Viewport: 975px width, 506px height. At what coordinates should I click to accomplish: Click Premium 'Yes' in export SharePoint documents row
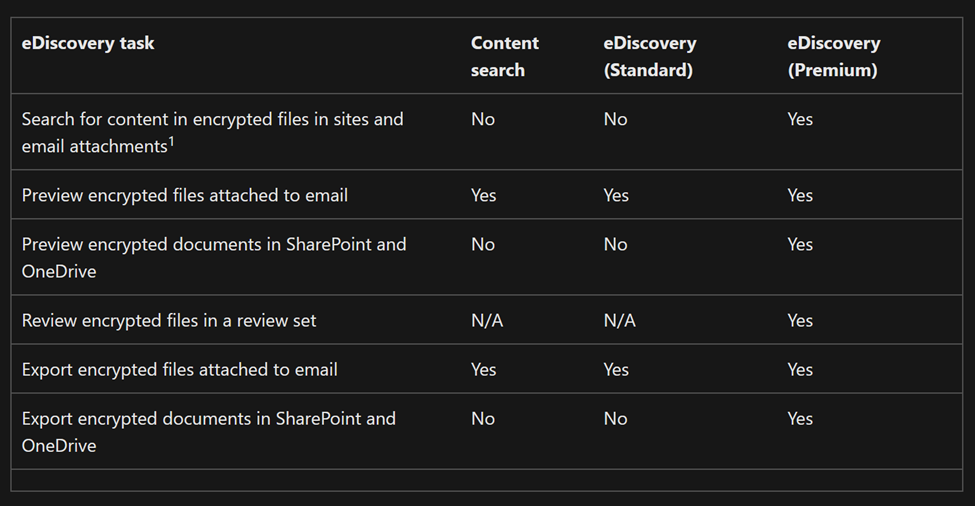800,419
